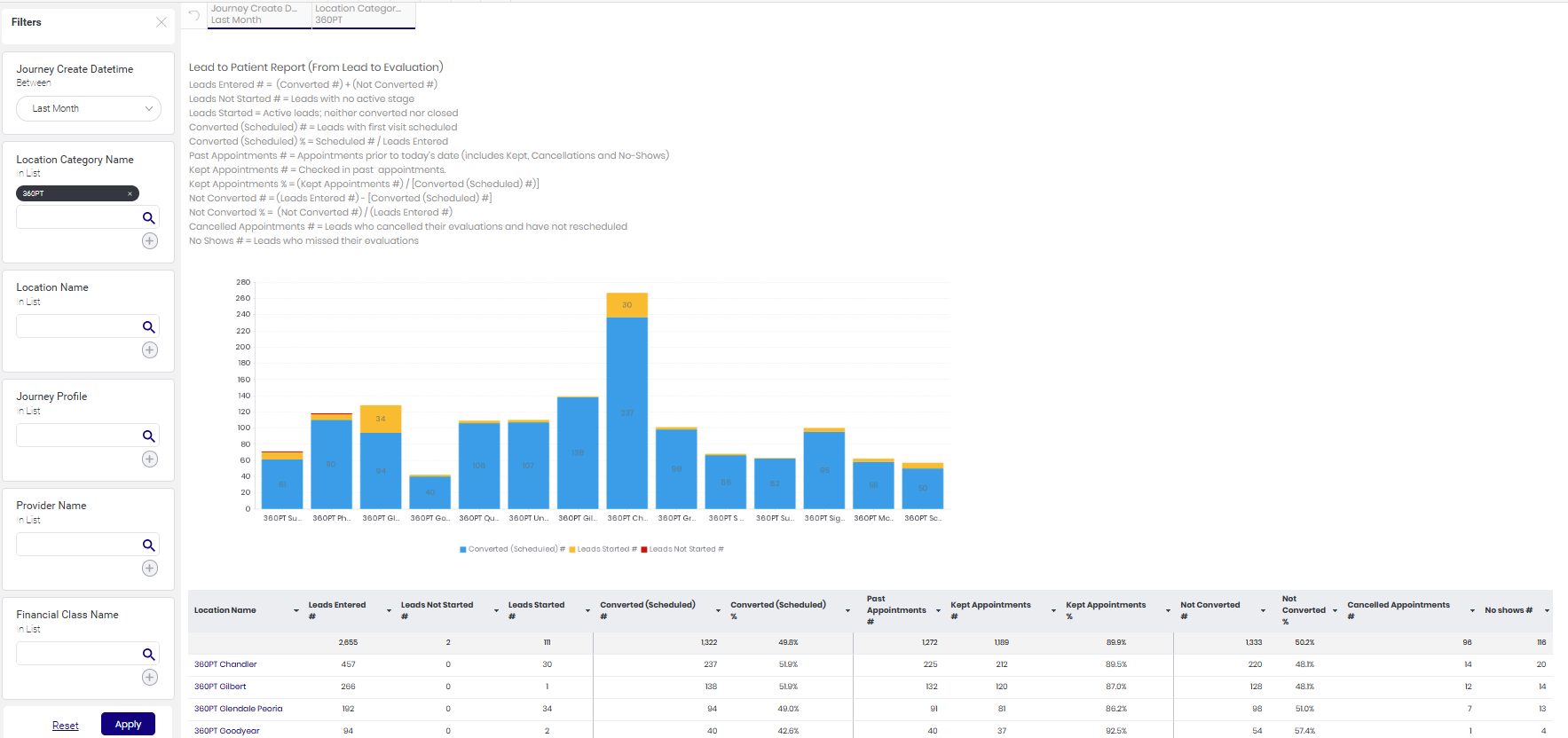1568x738 pixels.
Task: Click Leads Entered value 457 for Chandler
Action: (x=348, y=664)
